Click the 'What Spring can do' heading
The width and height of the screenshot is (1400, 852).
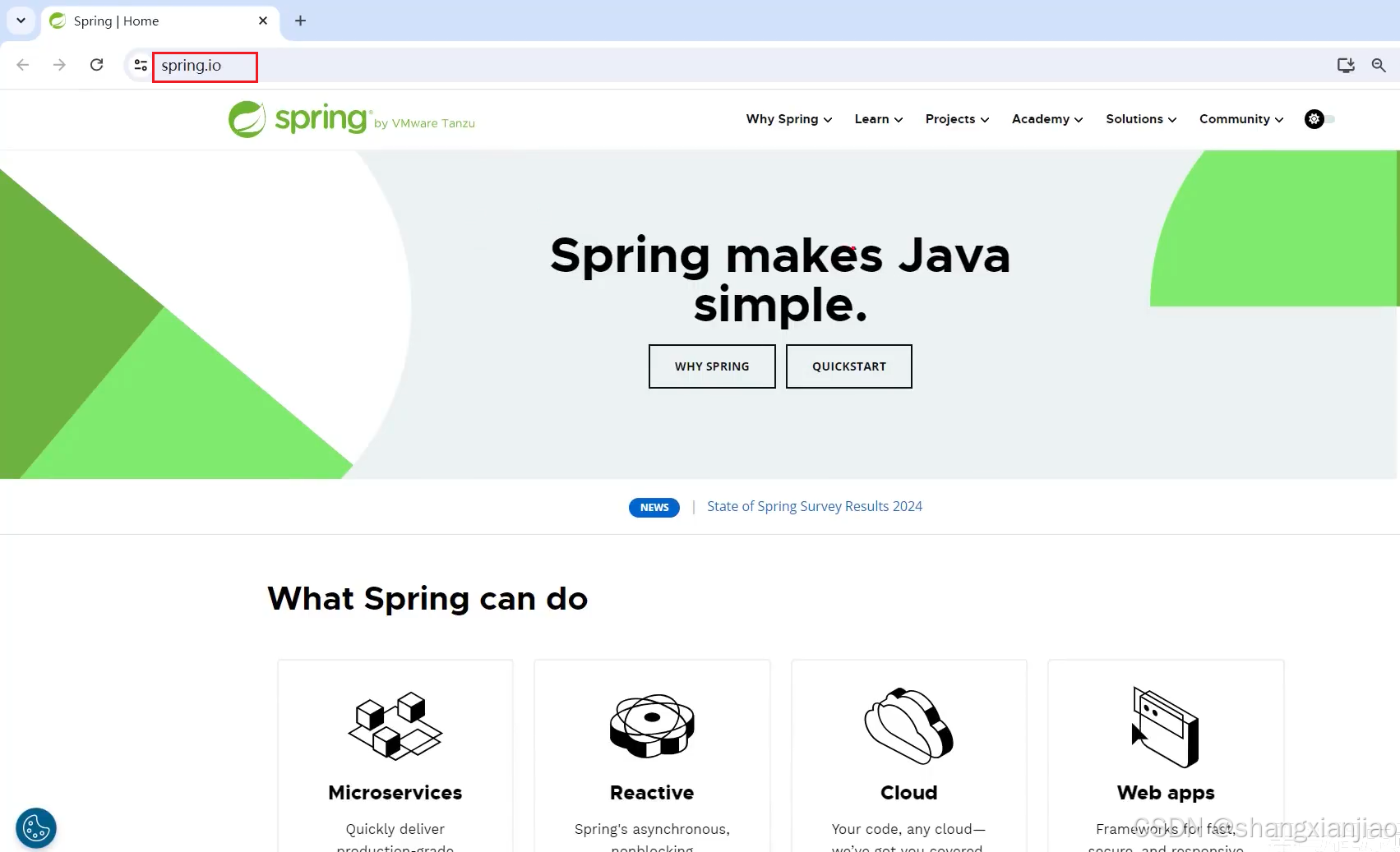[427, 599]
